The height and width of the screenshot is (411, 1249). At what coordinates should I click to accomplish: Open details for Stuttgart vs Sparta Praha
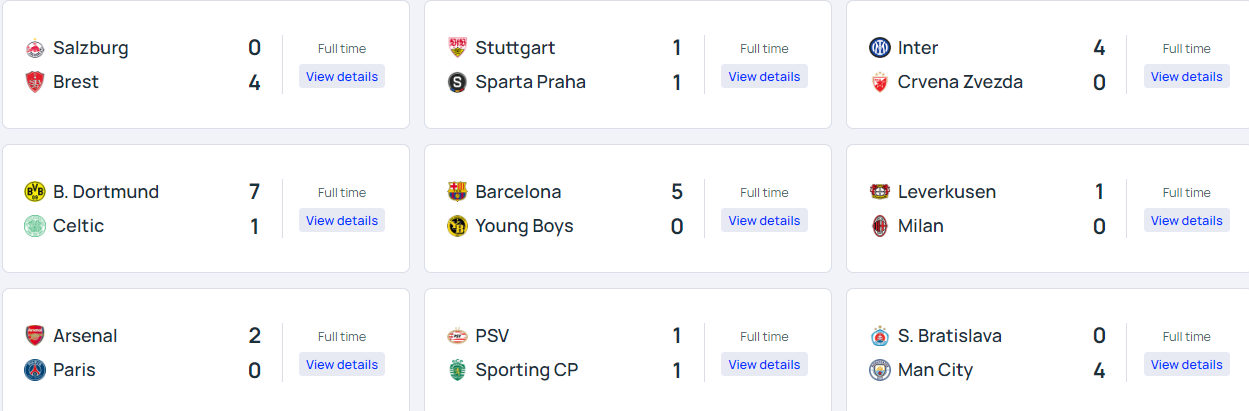click(764, 76)
